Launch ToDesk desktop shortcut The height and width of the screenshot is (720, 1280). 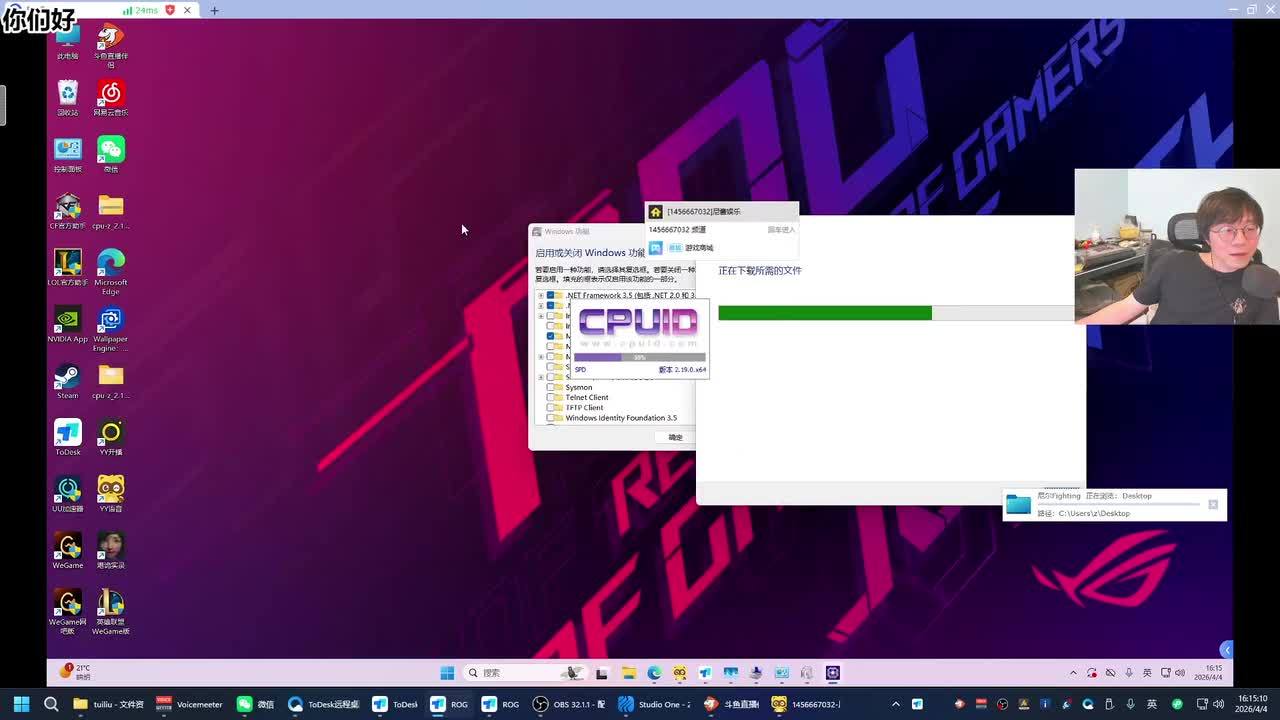tap(67, 438)
